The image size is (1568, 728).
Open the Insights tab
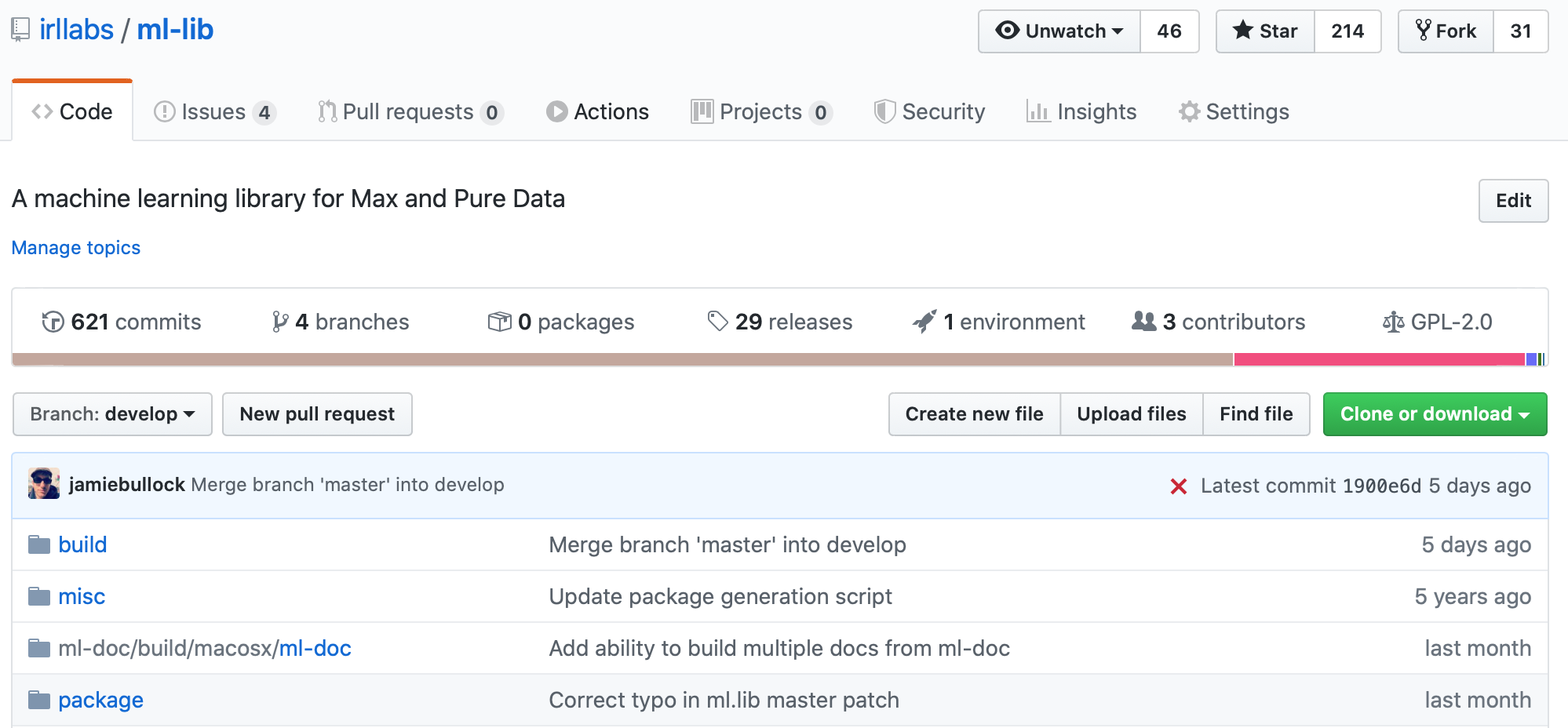coord(1081,112)
